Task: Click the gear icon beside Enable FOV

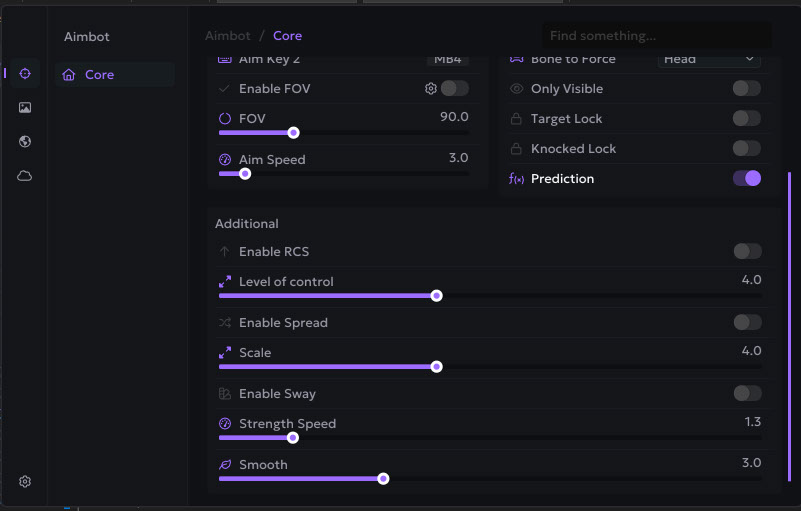Action: [431, 89]
